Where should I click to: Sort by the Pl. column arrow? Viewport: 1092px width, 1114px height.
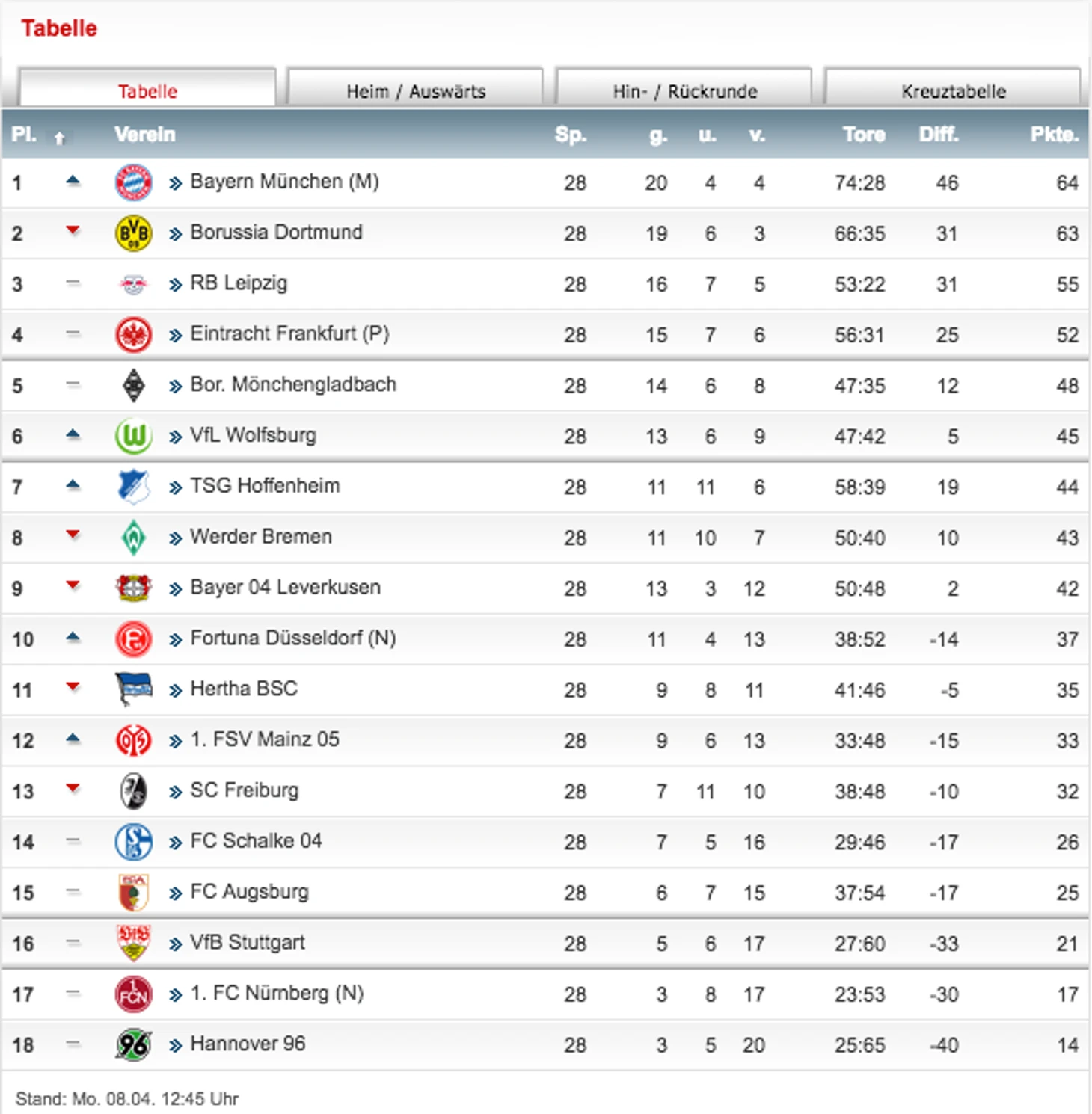[59, 137]
